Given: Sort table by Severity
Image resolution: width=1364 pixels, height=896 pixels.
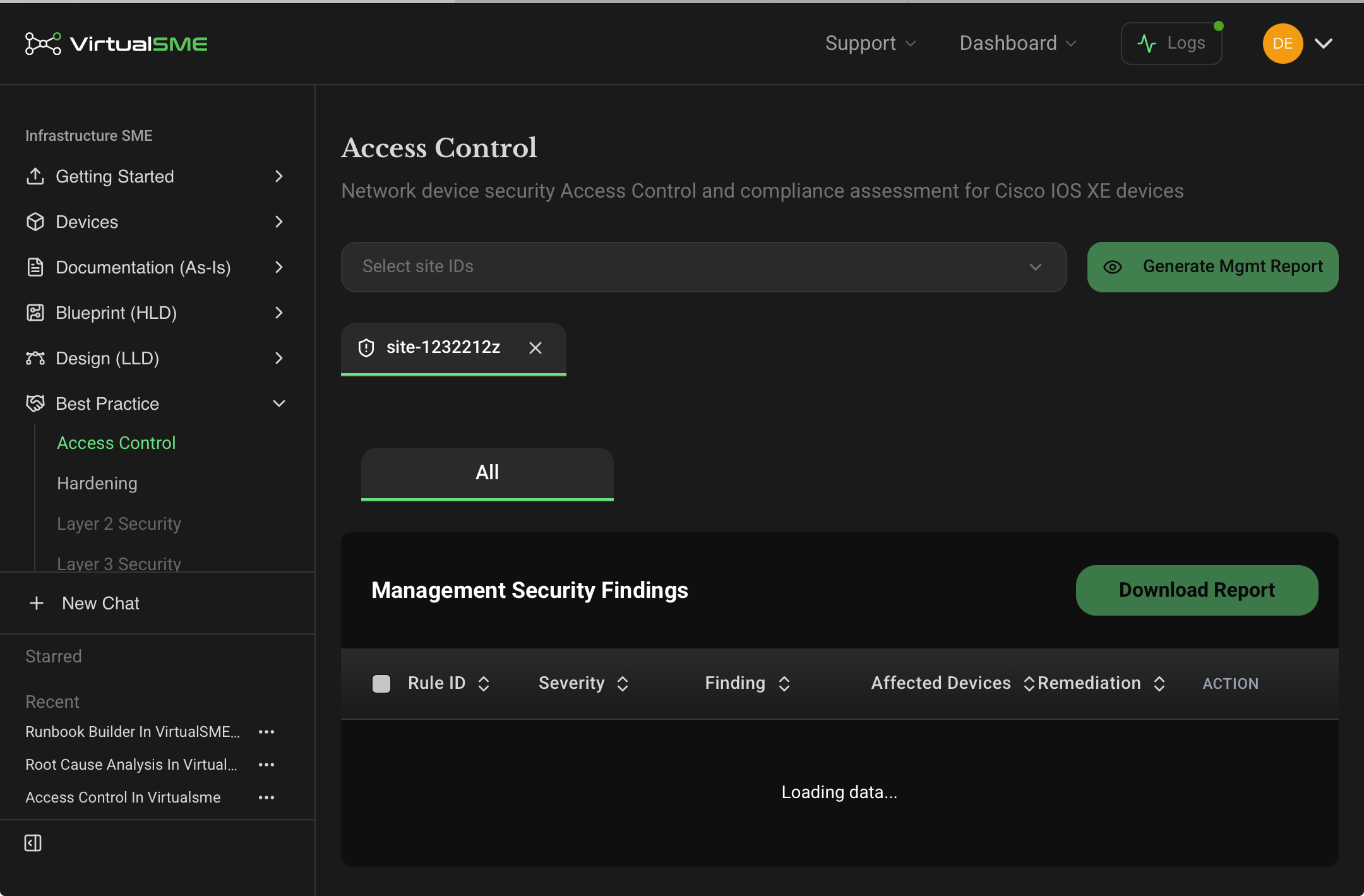Looking at the screenshot, I should [623, 684].
